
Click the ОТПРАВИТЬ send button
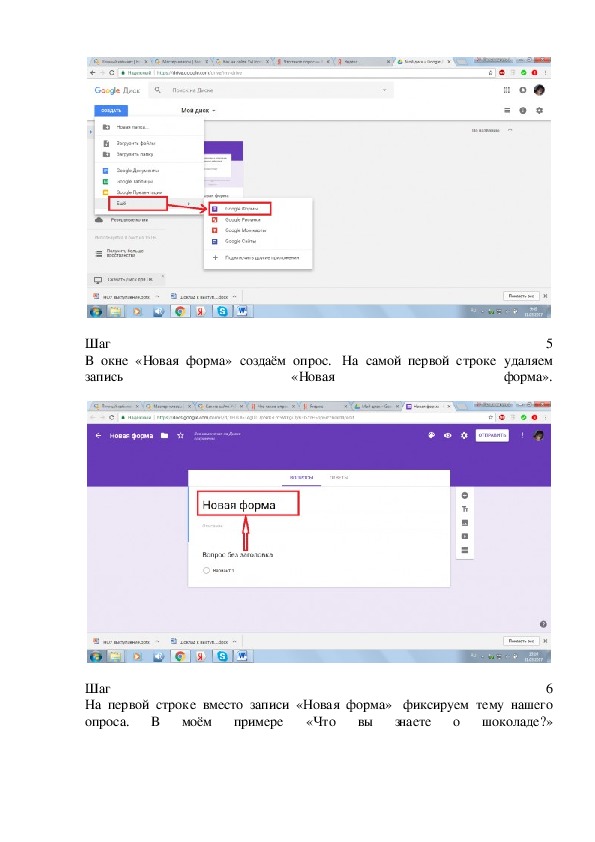(492, 435)
